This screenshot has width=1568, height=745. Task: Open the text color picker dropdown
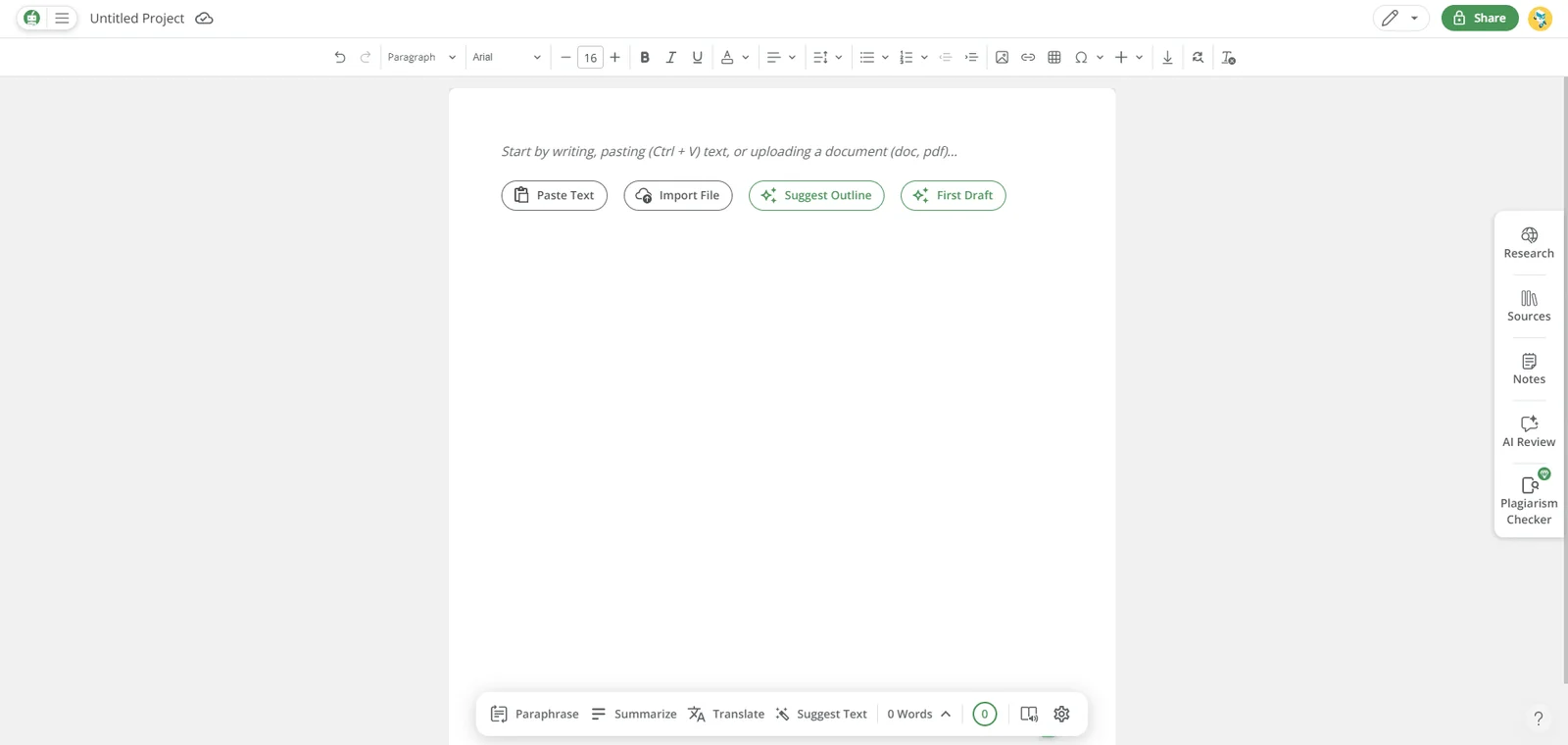pyautogui.click(x=745, y=58)
